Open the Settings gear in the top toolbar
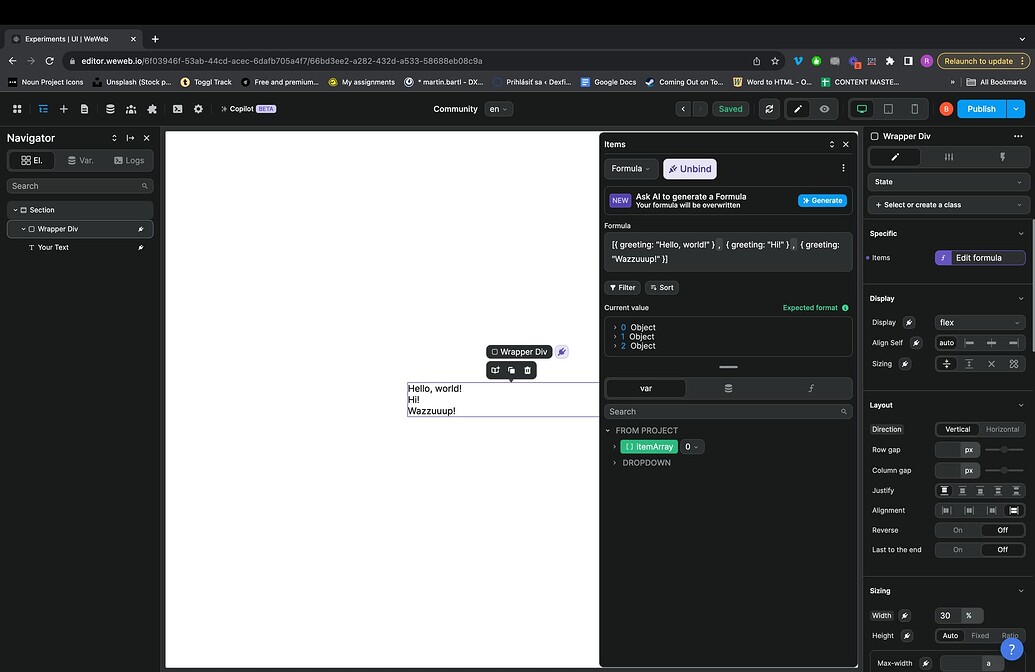The width and height of the screenshot is (1035, 672). pos(198,109)
